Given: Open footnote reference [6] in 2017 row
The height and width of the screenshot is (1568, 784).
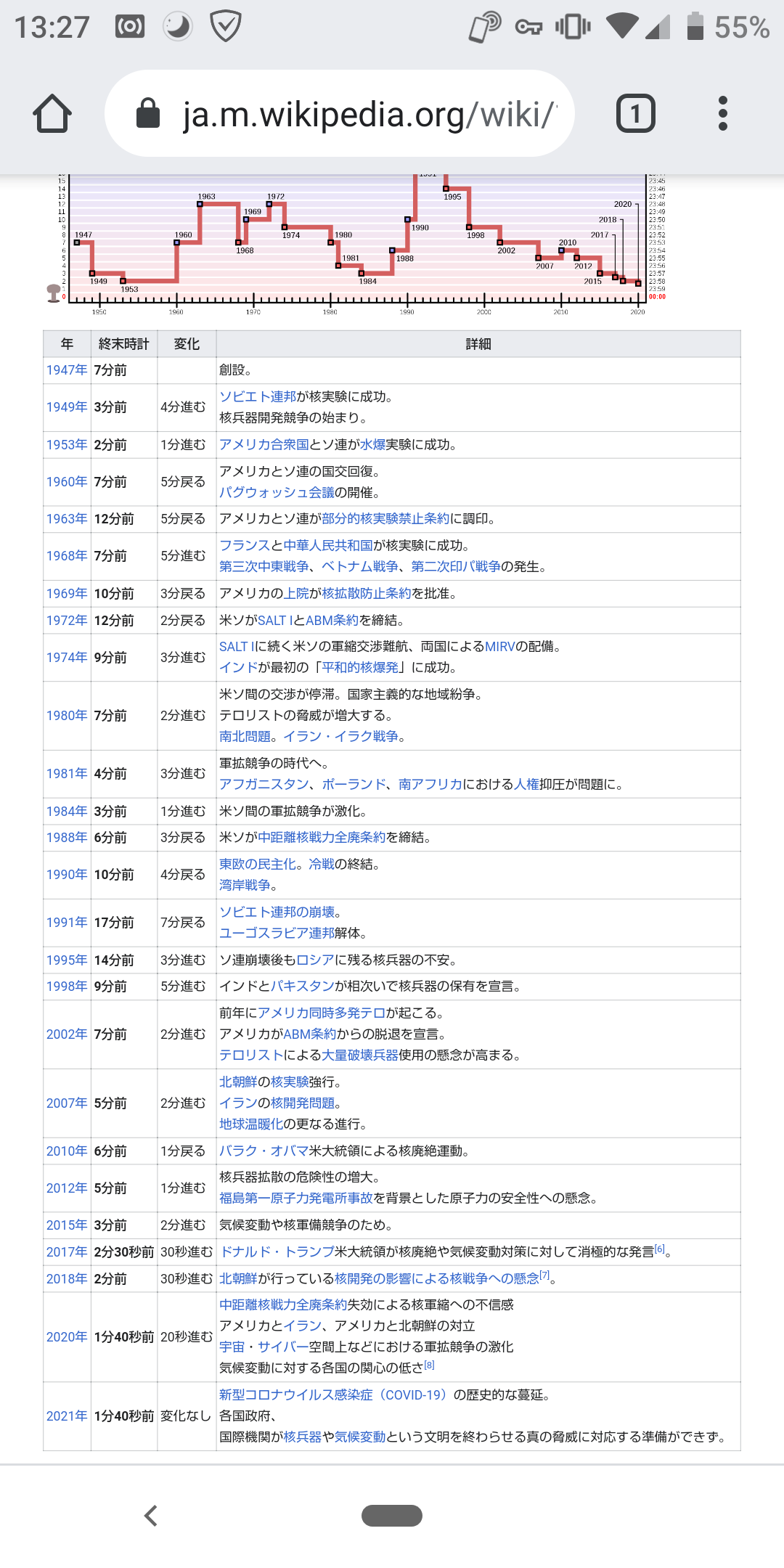Looking at the screenshot, I should coord(659,1249).
